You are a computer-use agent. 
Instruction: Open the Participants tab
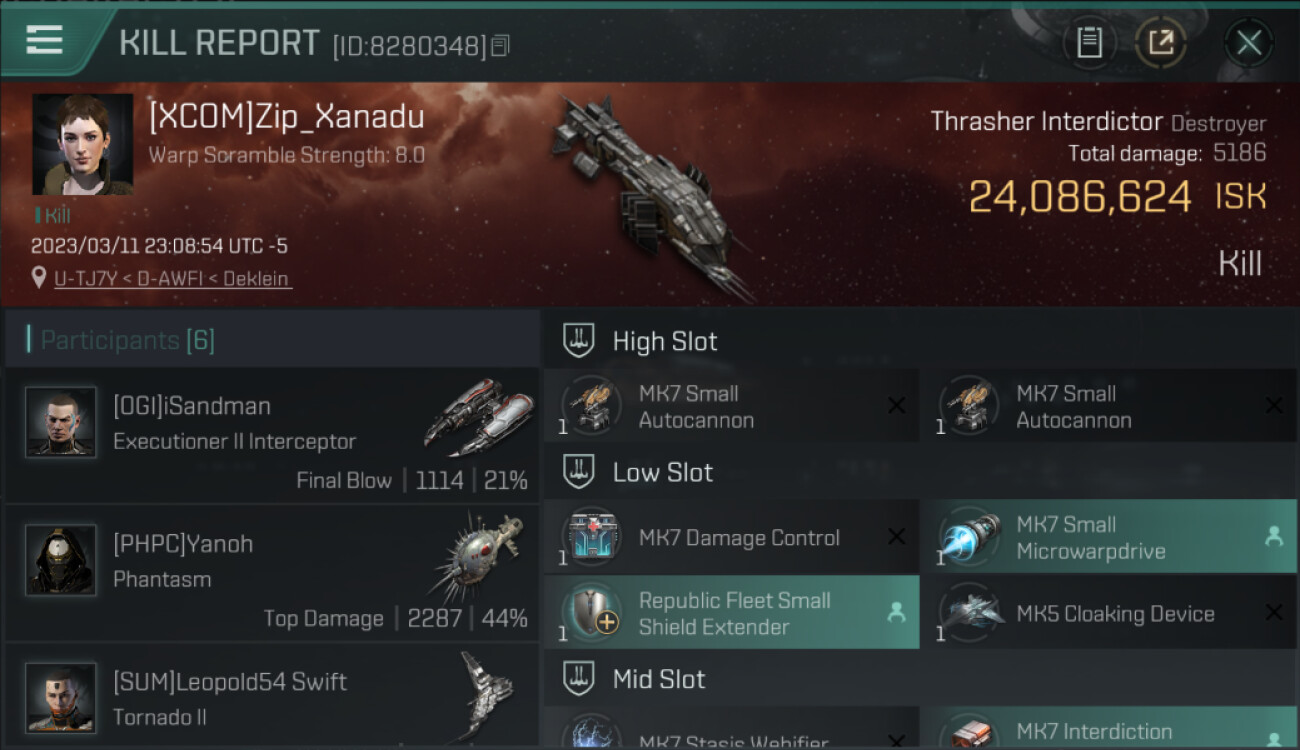[x=127, y=340]
